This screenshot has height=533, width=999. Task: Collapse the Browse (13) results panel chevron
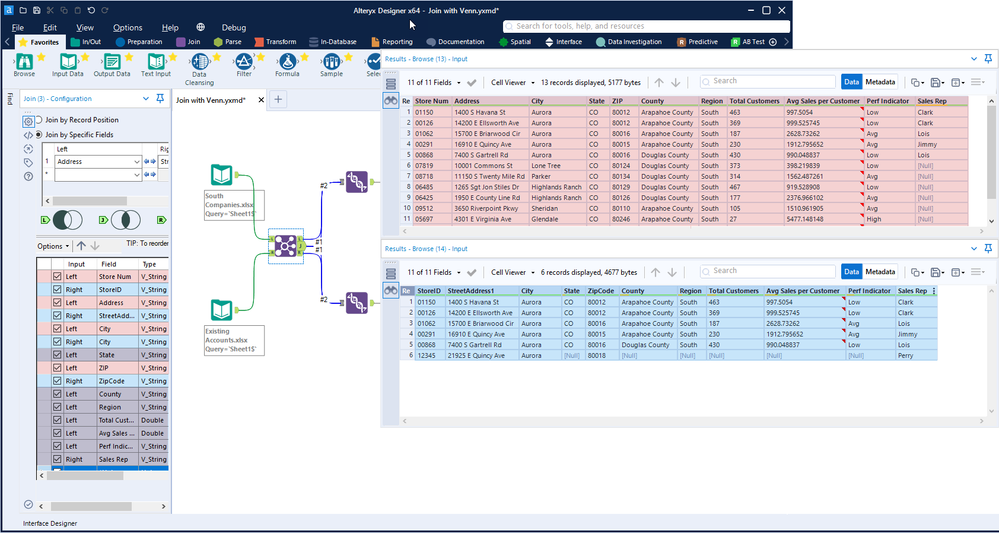pos(974,59)
